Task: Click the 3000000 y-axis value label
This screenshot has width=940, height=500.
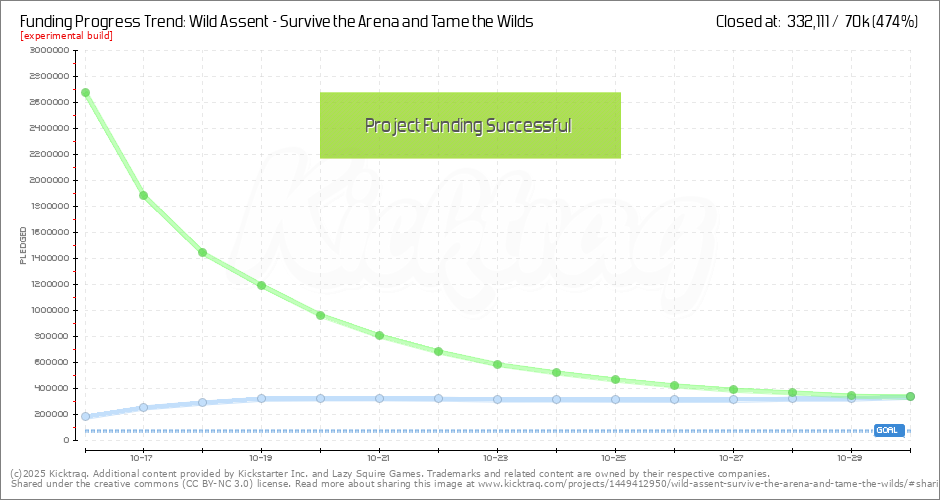Action: tap(49, 50)
